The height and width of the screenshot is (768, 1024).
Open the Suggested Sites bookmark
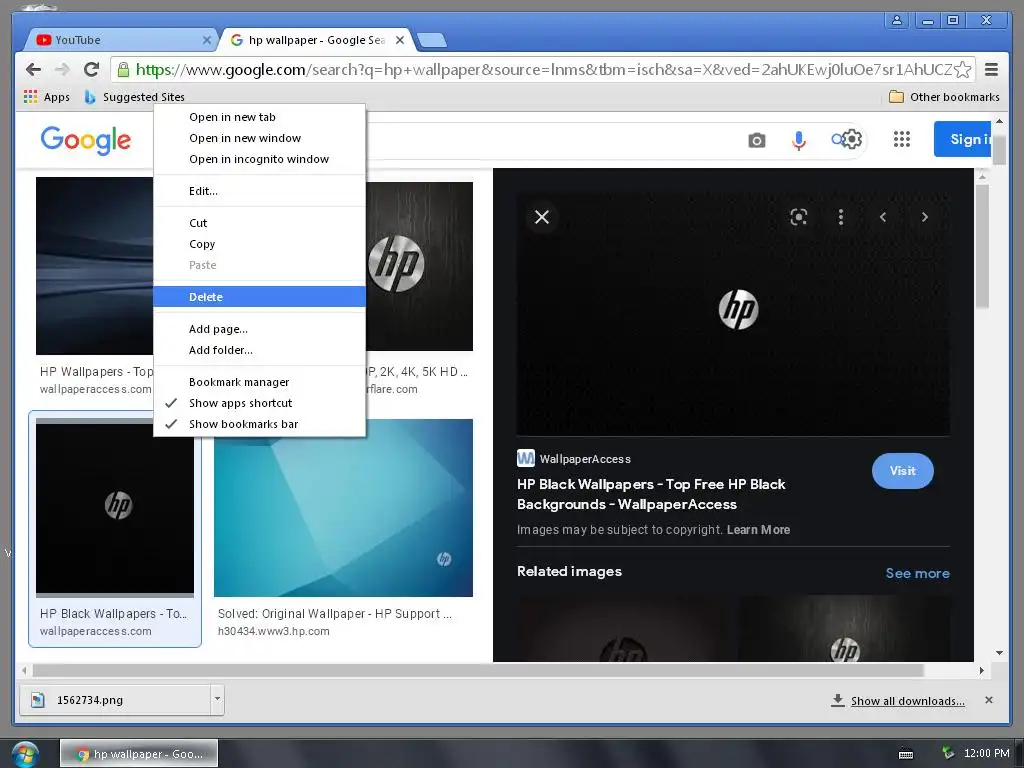(x=135, y=97)
